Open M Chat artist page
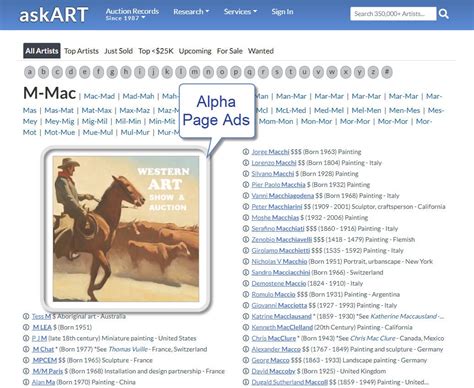This screenshot has width=474, height=388. [x=43, y=349]
